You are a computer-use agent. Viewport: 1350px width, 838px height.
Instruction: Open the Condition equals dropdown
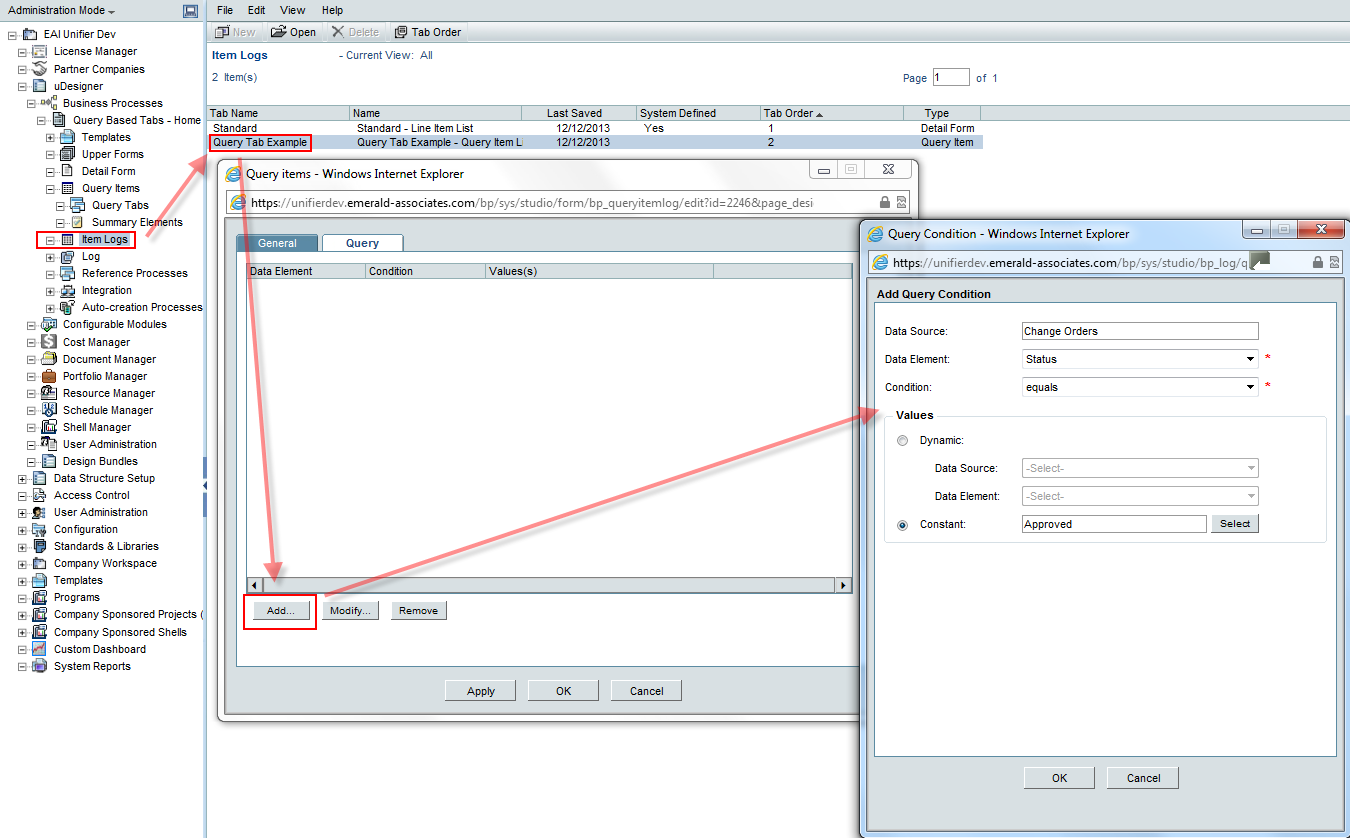(x=1250, y=387)
